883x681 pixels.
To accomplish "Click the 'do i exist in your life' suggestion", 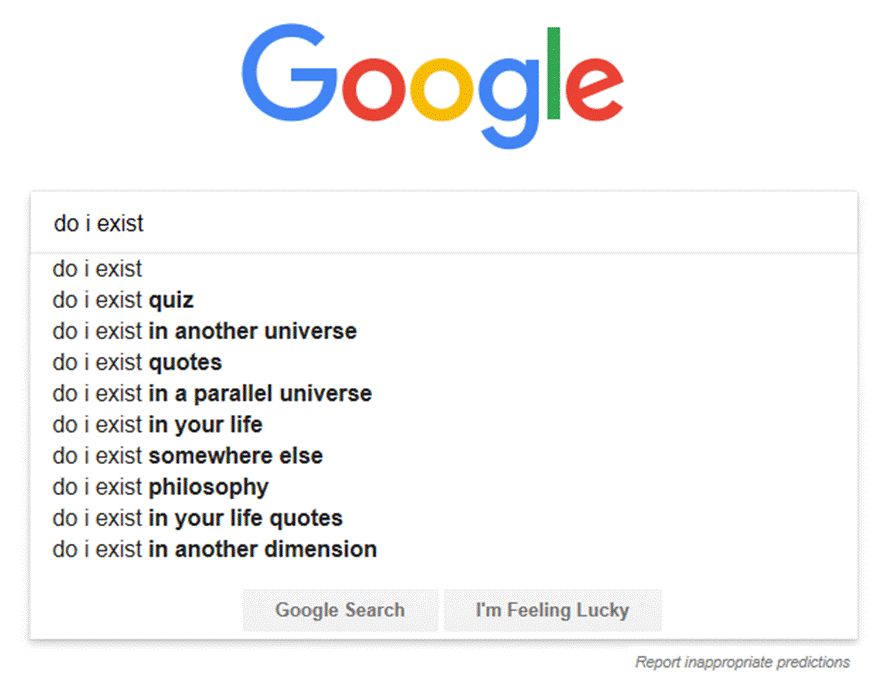I will click(x=158, y=424).
